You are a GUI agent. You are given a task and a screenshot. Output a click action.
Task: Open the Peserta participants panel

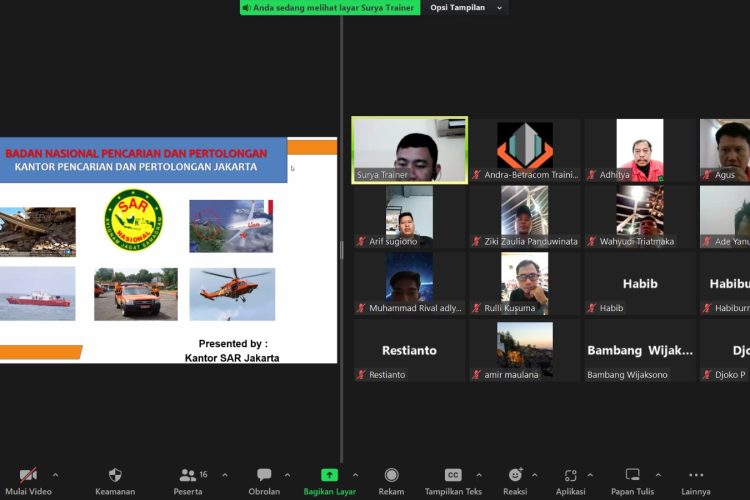coord(188,475)
